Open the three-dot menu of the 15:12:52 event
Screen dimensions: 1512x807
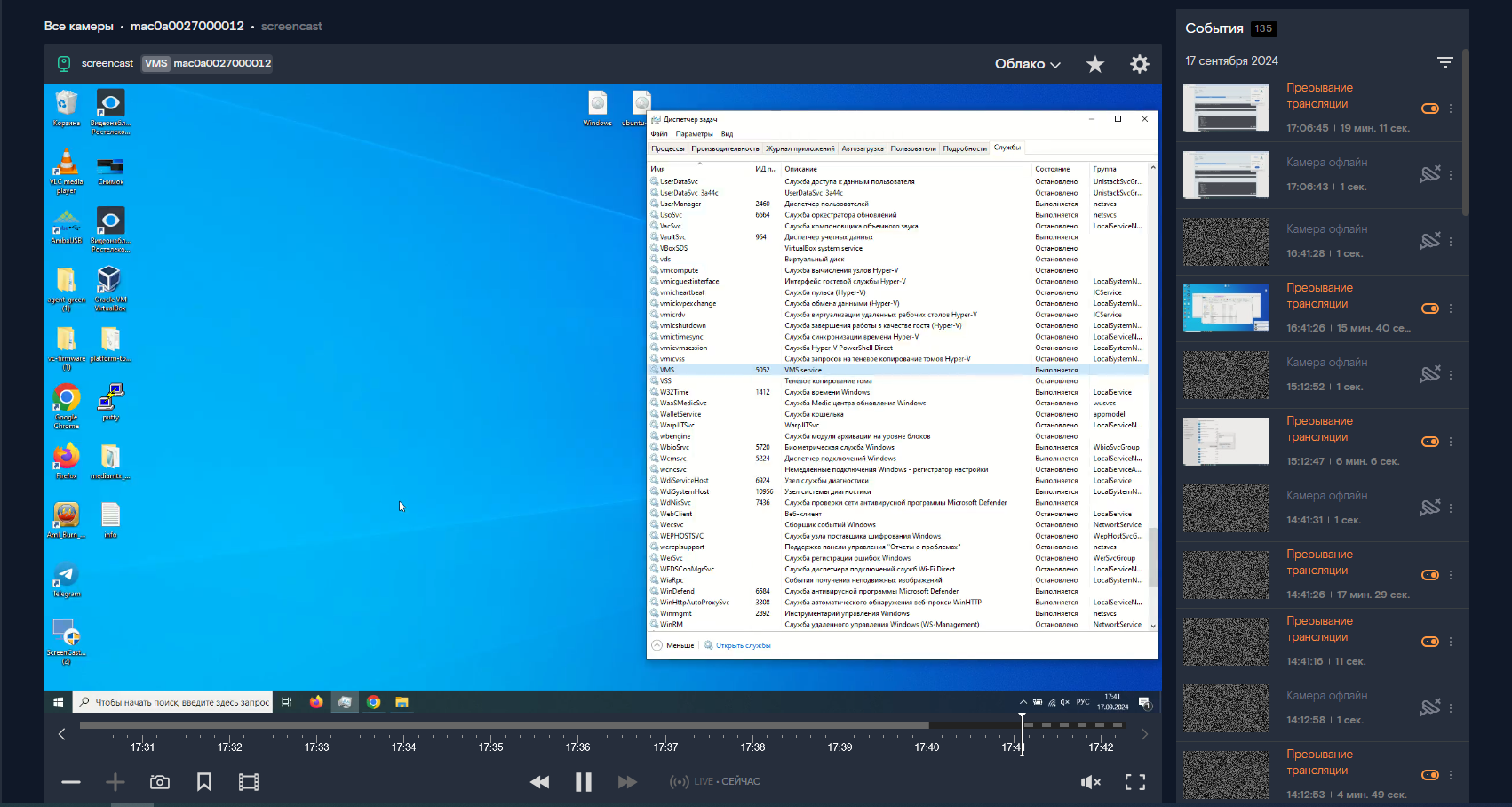click(x=1451, y=375)
